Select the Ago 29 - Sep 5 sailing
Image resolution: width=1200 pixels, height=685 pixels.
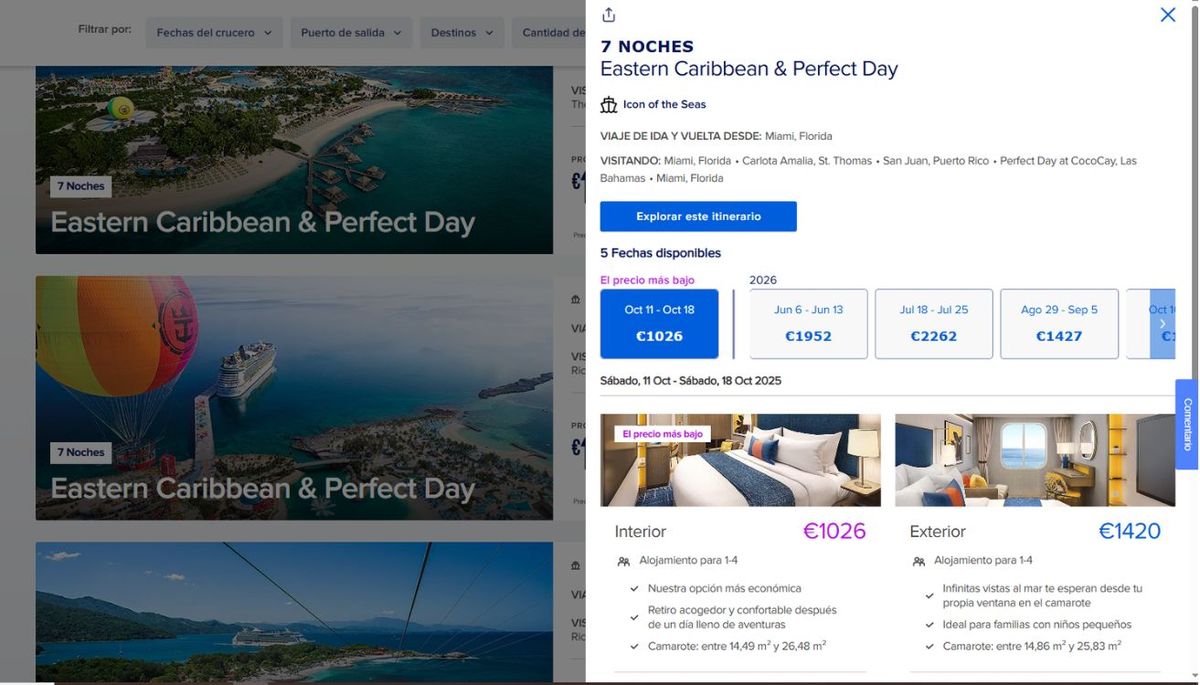tap(1059, 323)
